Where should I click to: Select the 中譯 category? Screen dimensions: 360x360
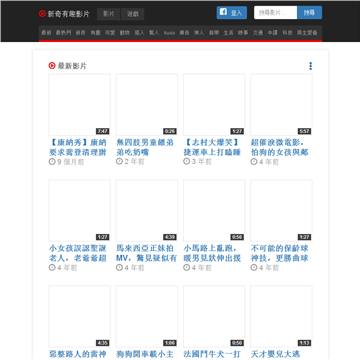tap(272, 33)
